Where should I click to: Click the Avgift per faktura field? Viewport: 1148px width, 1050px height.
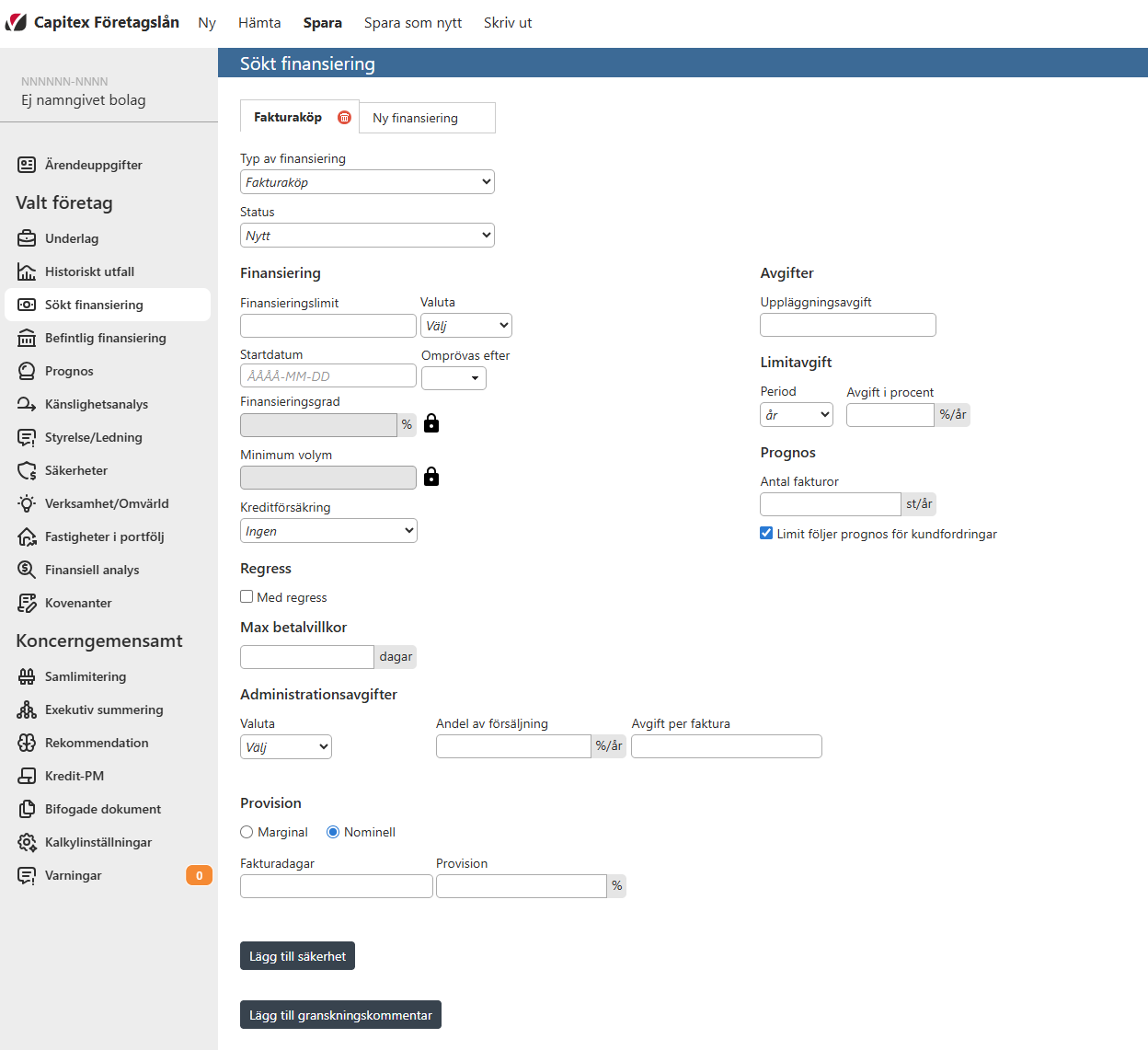pyautogui.click(x=727, y=746)
